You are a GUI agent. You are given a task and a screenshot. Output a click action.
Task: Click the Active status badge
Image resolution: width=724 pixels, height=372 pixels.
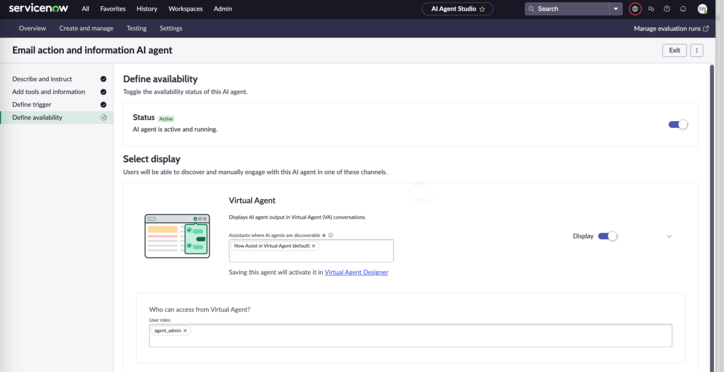click(166, 119)
